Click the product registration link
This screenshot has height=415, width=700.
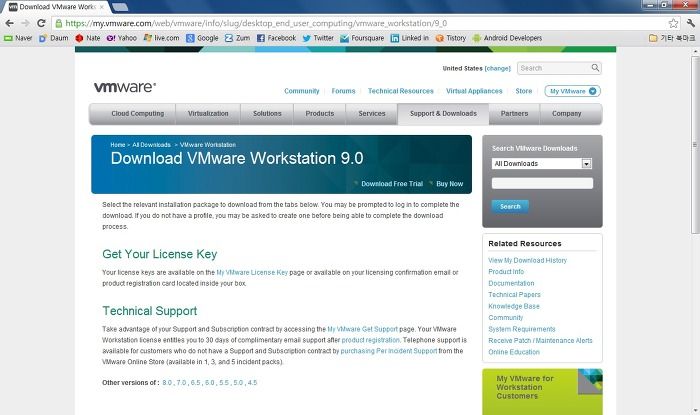pos(371,340)
